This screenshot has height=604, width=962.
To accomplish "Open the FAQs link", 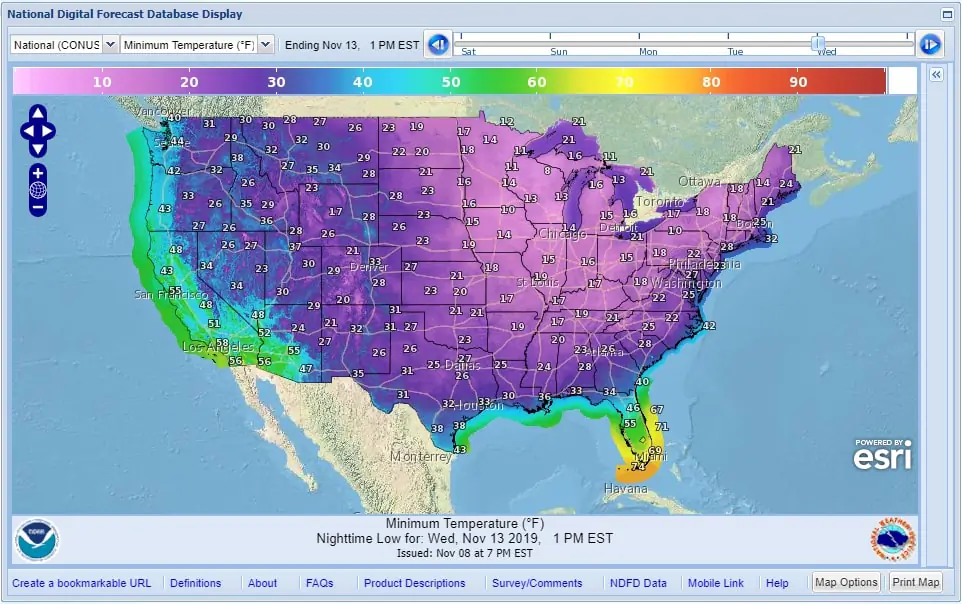I will pyautogui.click(x=319, y=583).
